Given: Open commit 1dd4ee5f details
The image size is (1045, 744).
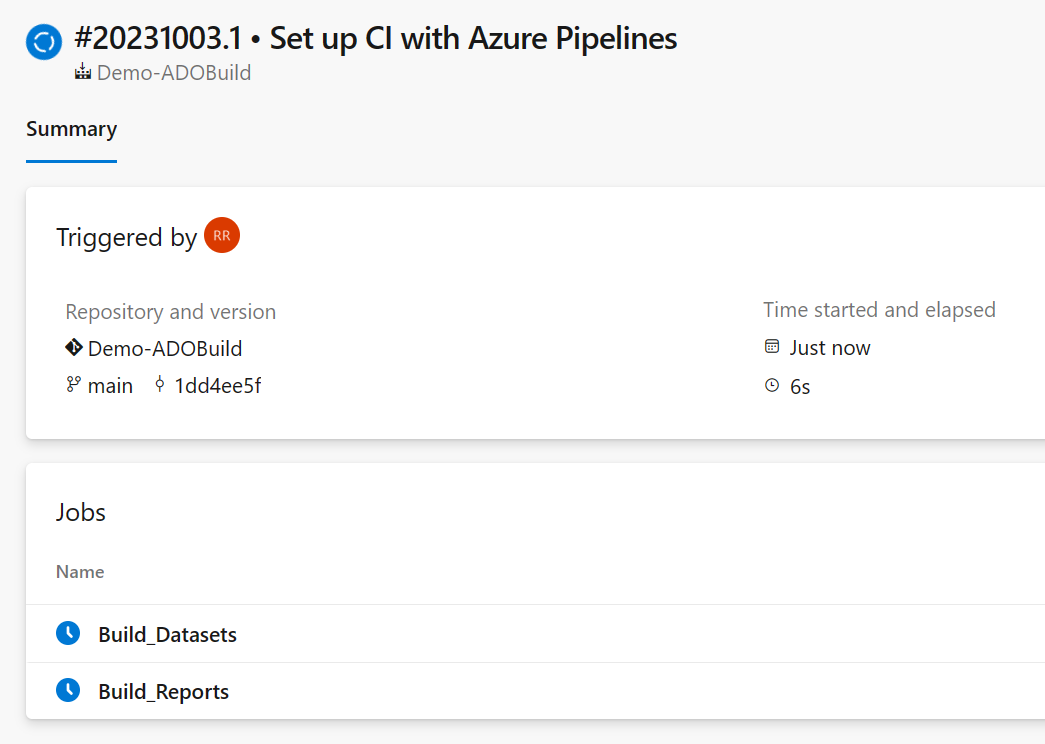Looking at the screenshot, I should (217, 384).
